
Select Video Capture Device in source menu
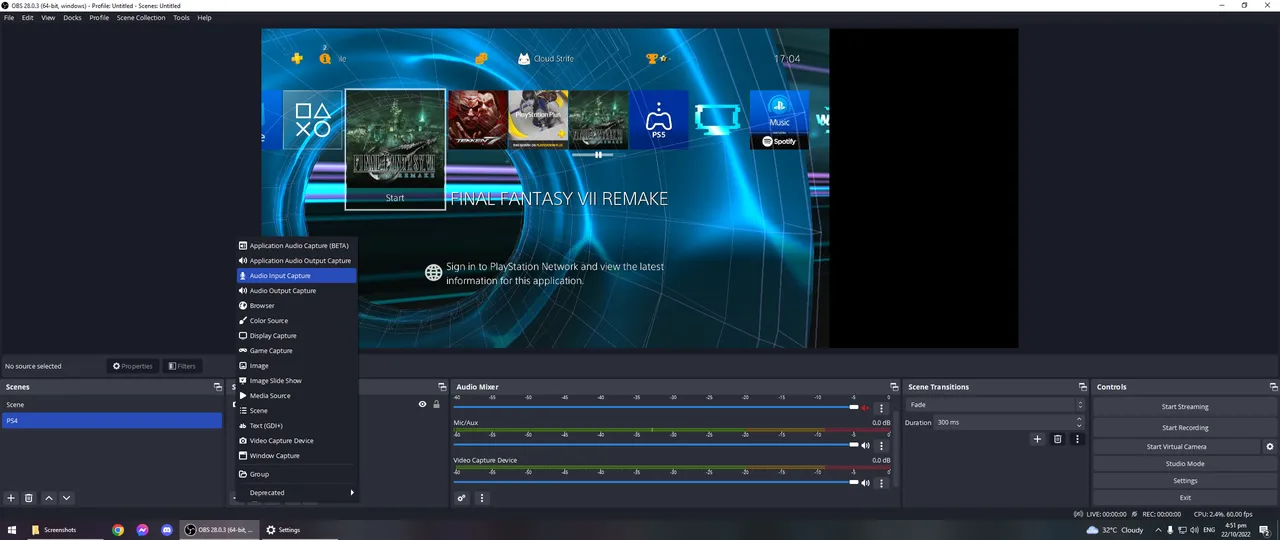(x=296, y=441)
